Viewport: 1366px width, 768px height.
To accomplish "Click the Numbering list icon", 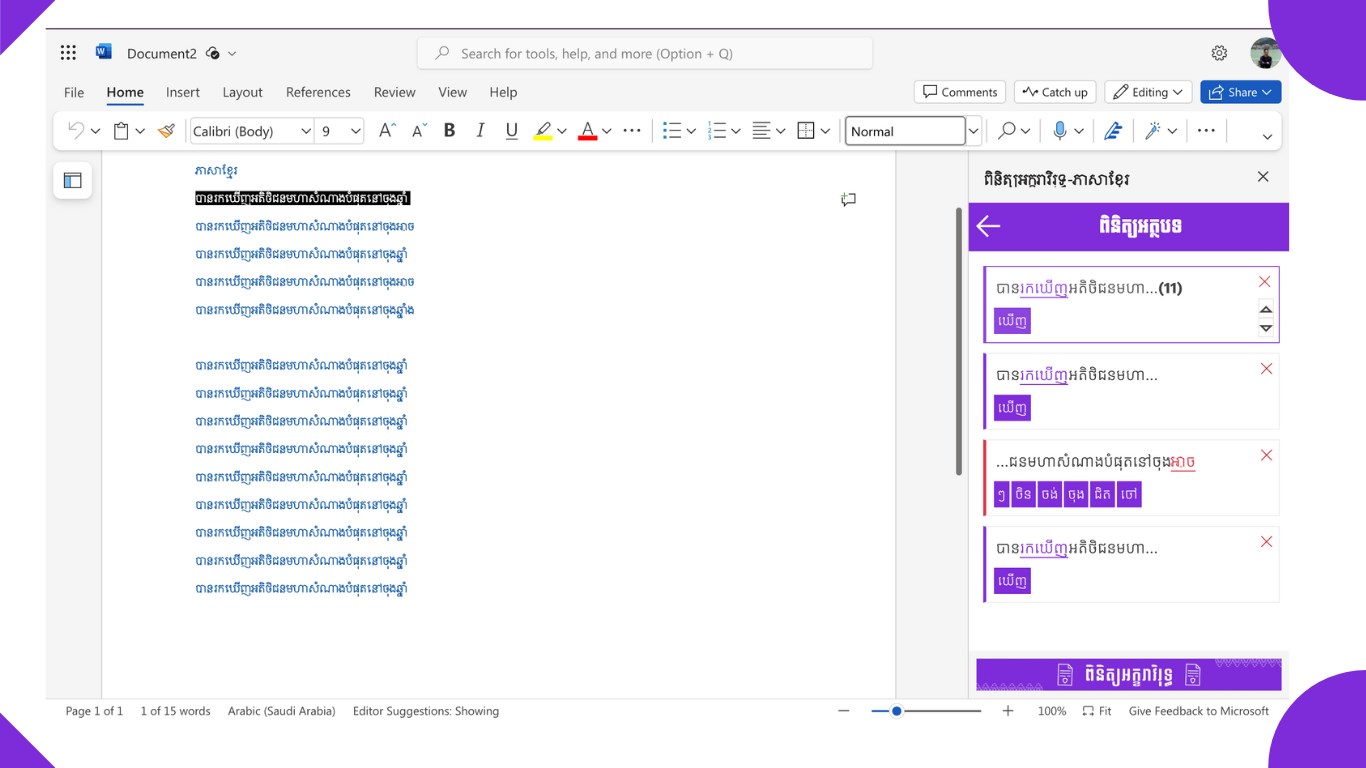I will point(716,131).
